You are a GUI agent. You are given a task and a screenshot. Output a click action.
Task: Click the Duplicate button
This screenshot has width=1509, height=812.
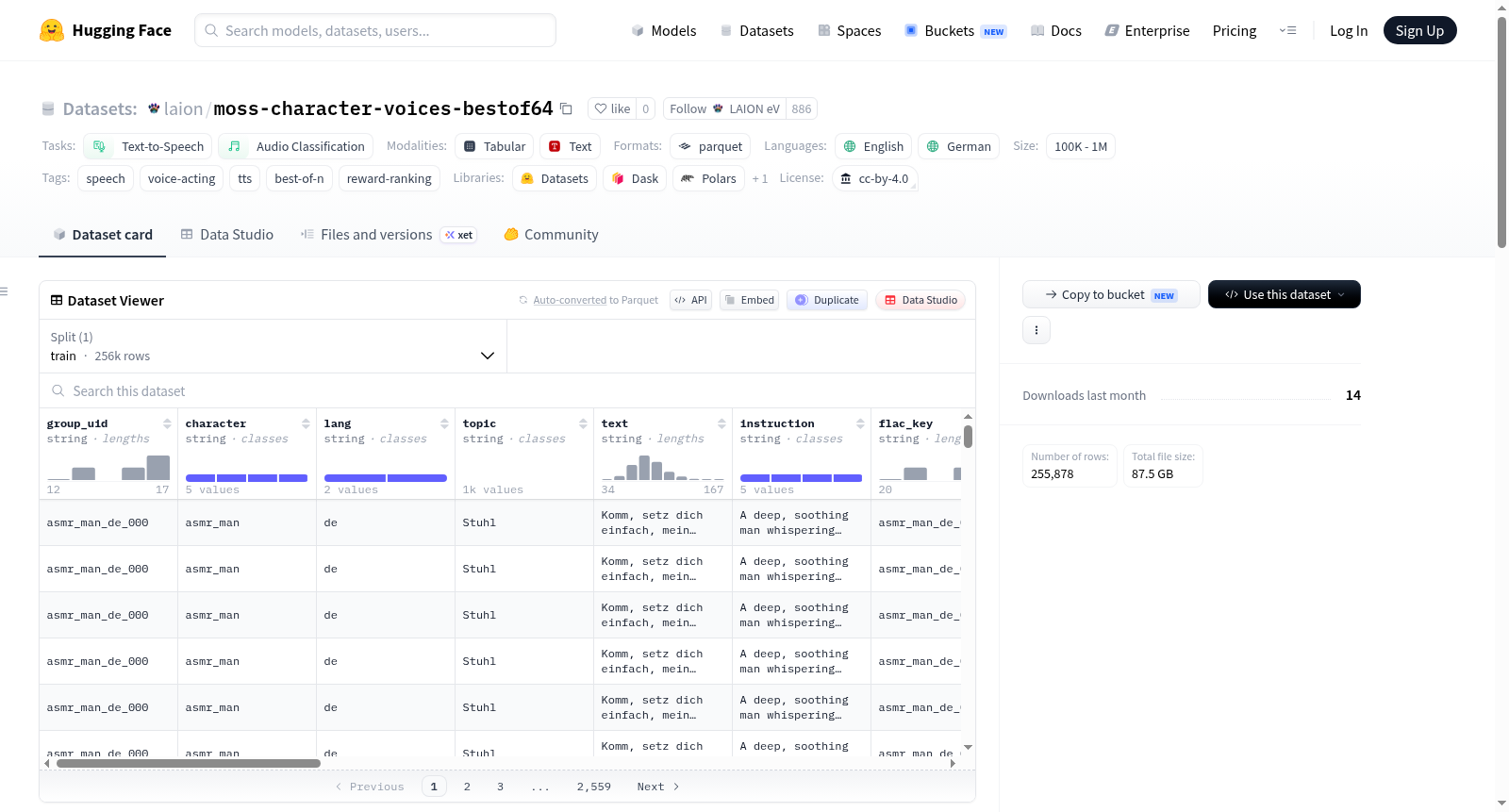click(827, 300)
